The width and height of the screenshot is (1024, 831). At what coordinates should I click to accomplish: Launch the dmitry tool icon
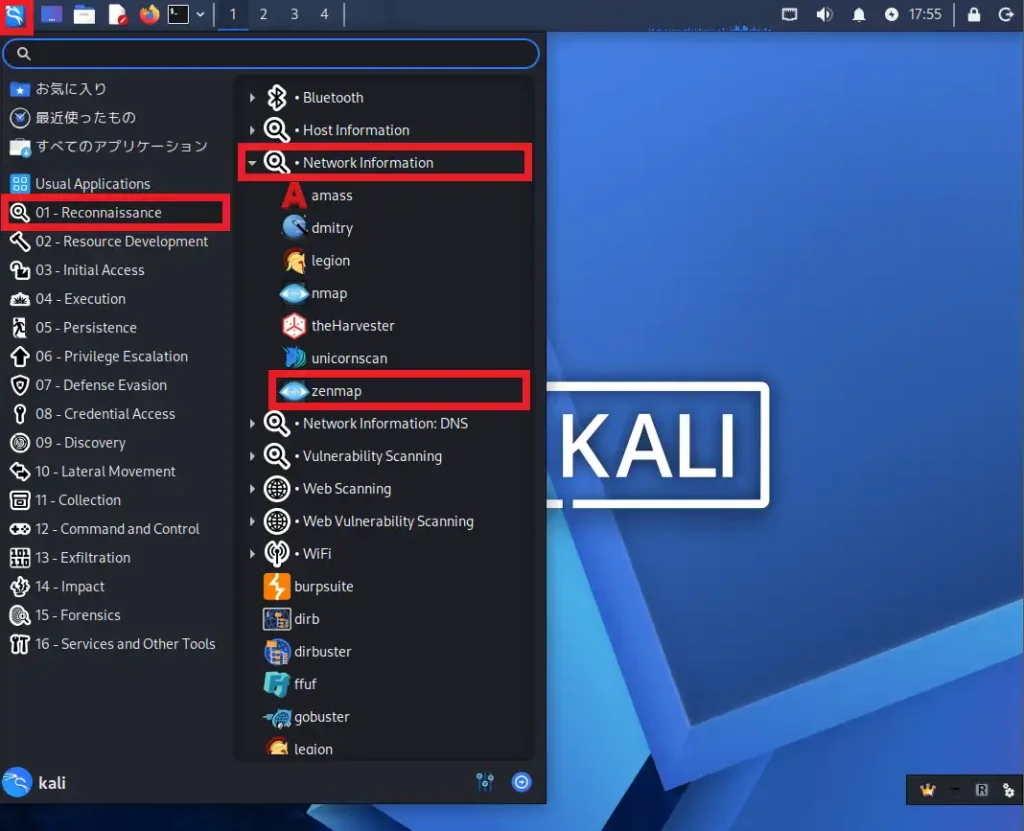[x=294, y=227]
